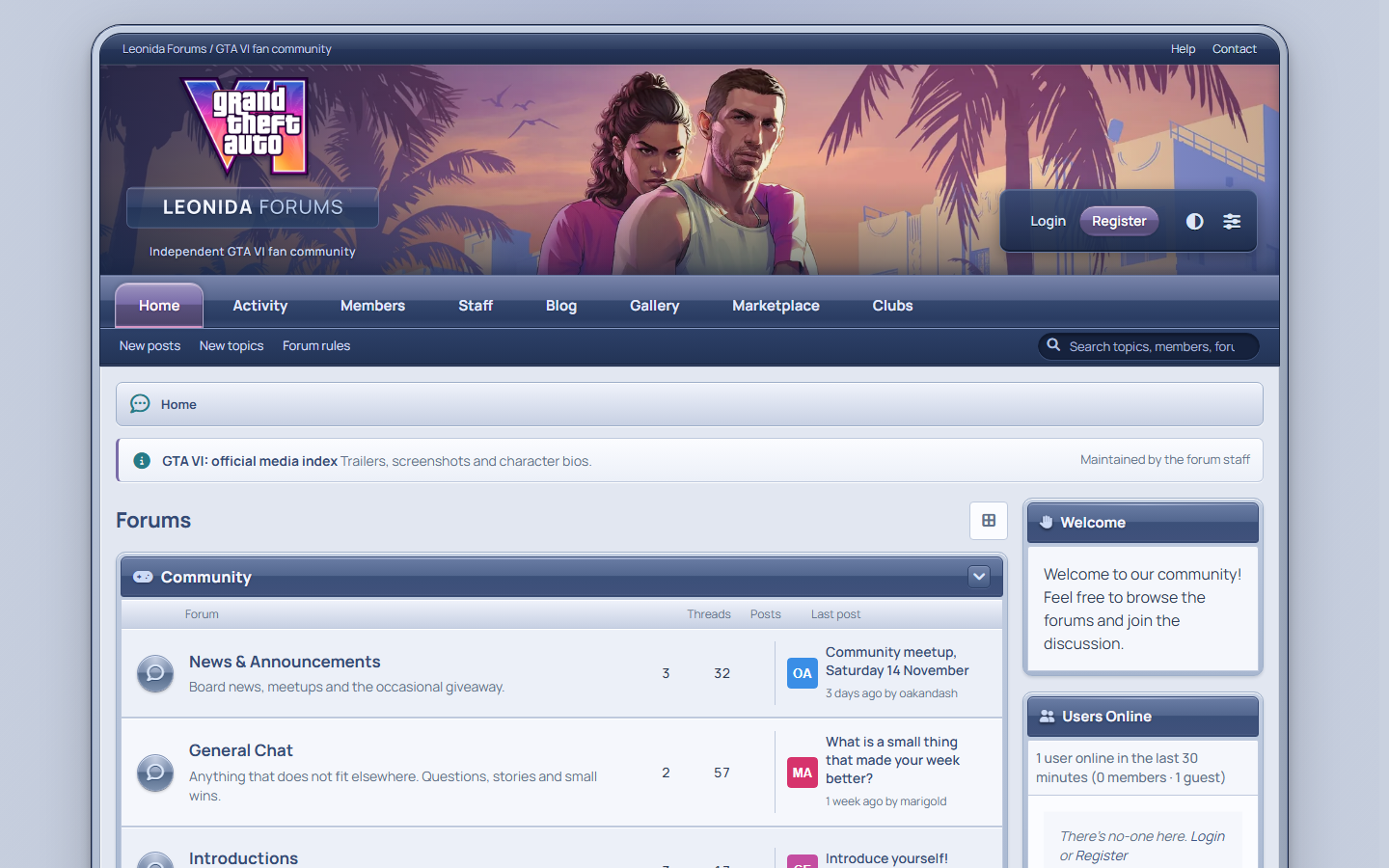Open the small thing that made your week topic
This screenshot has width=1389, height=868.
892,760
